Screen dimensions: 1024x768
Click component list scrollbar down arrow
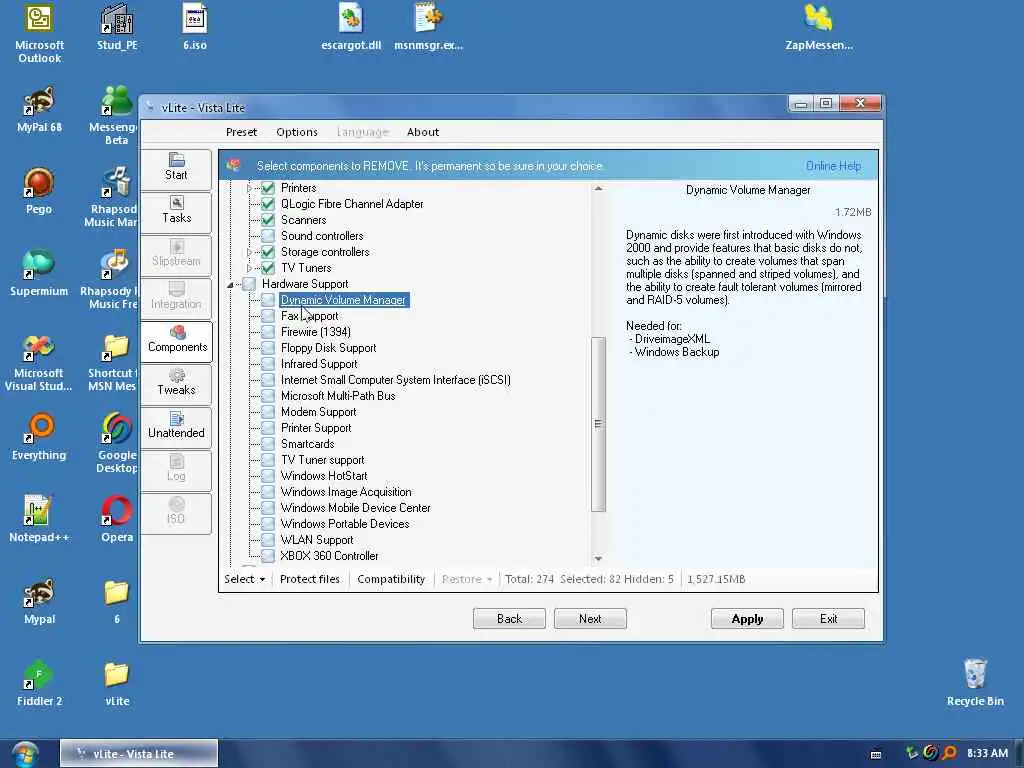tap(598, 559)
